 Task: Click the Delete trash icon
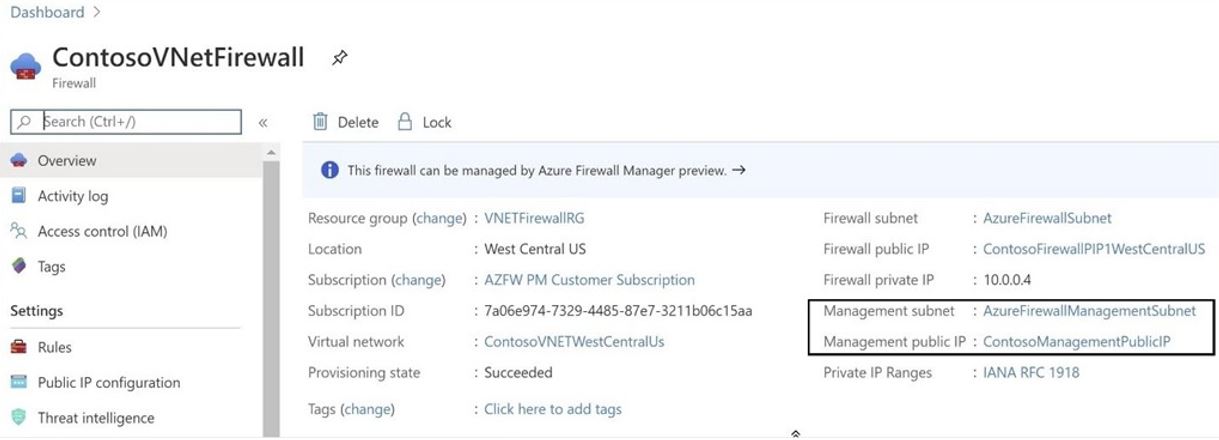[320, 121]
